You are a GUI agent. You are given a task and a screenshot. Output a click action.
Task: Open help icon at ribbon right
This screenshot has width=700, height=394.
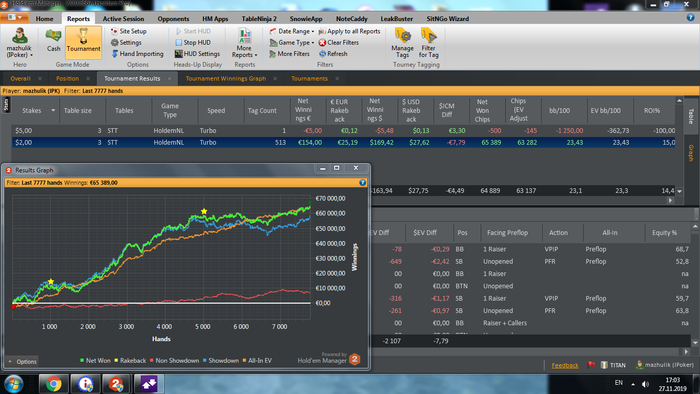[691, 18]
